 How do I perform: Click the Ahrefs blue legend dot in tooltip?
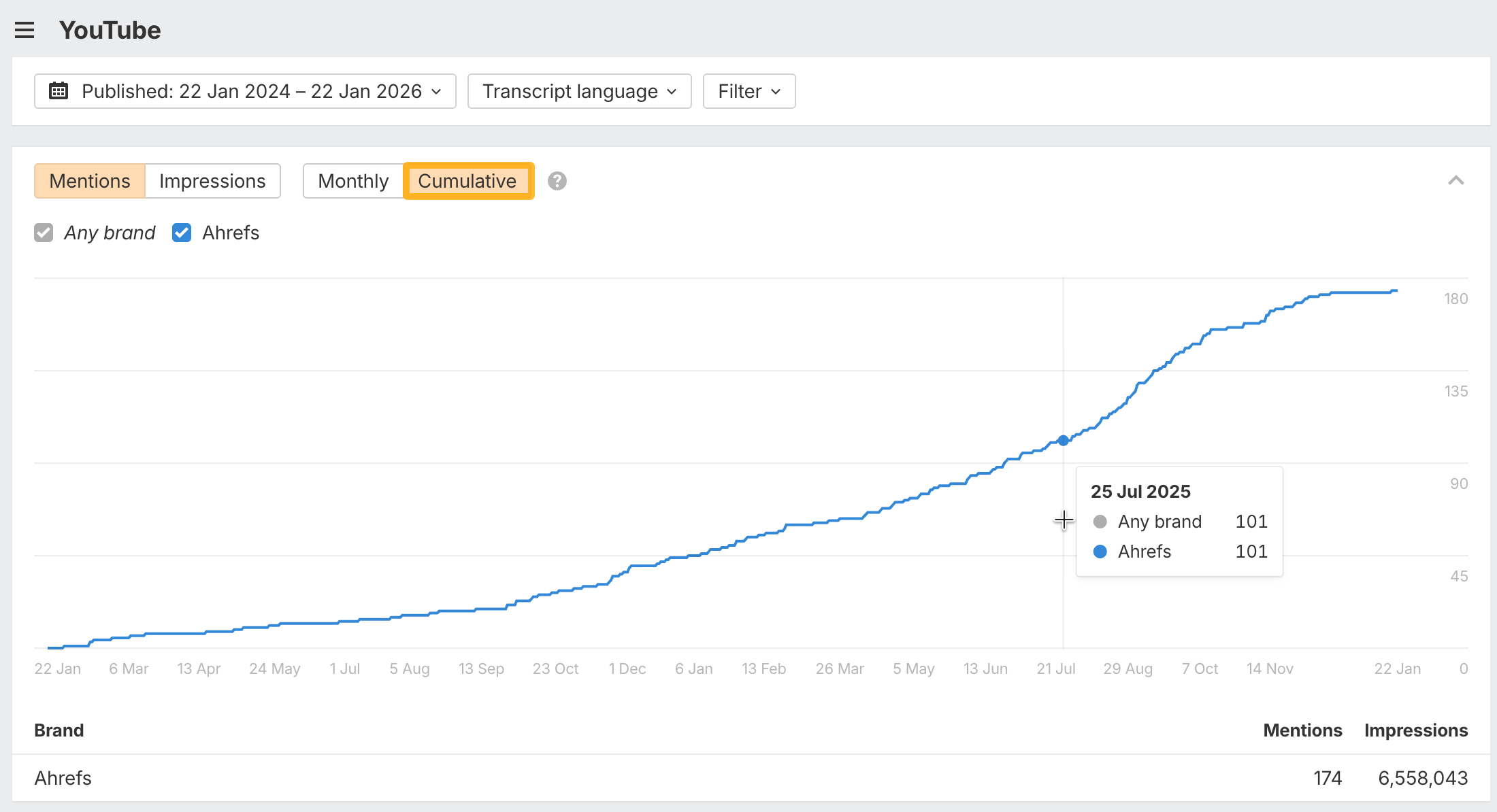pyautogui.click(x=1100, y=552)
